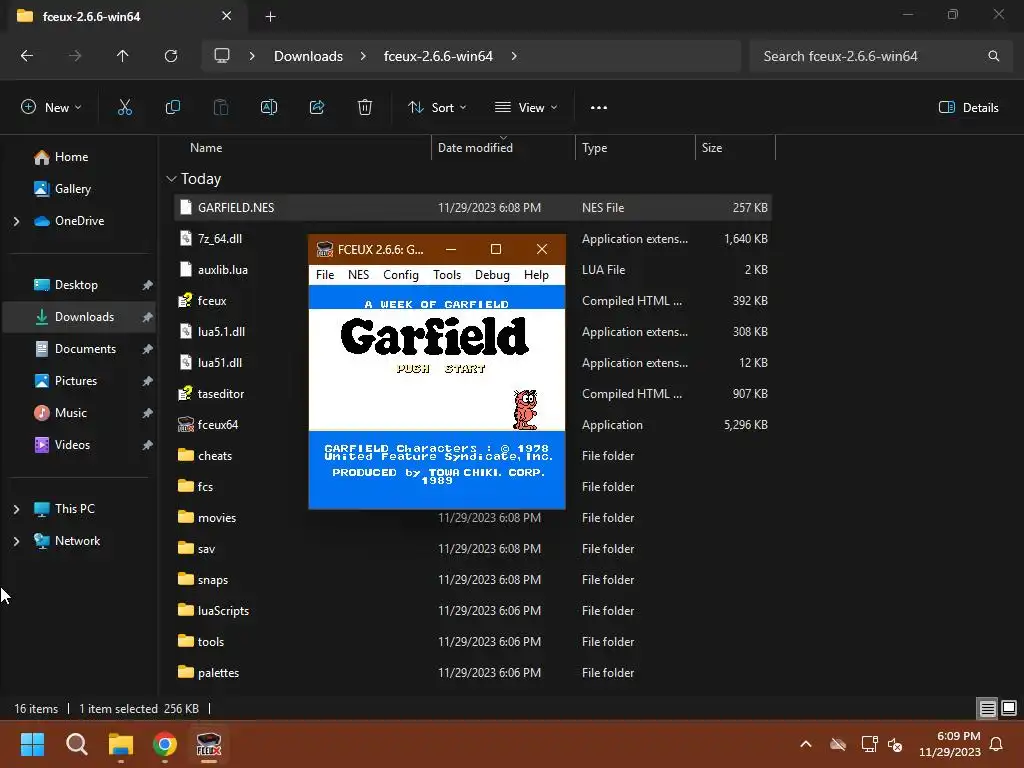Click the search magnifier in search box
The width and height of the screenshot is (1024, 768).
click(x=993, y=56)
